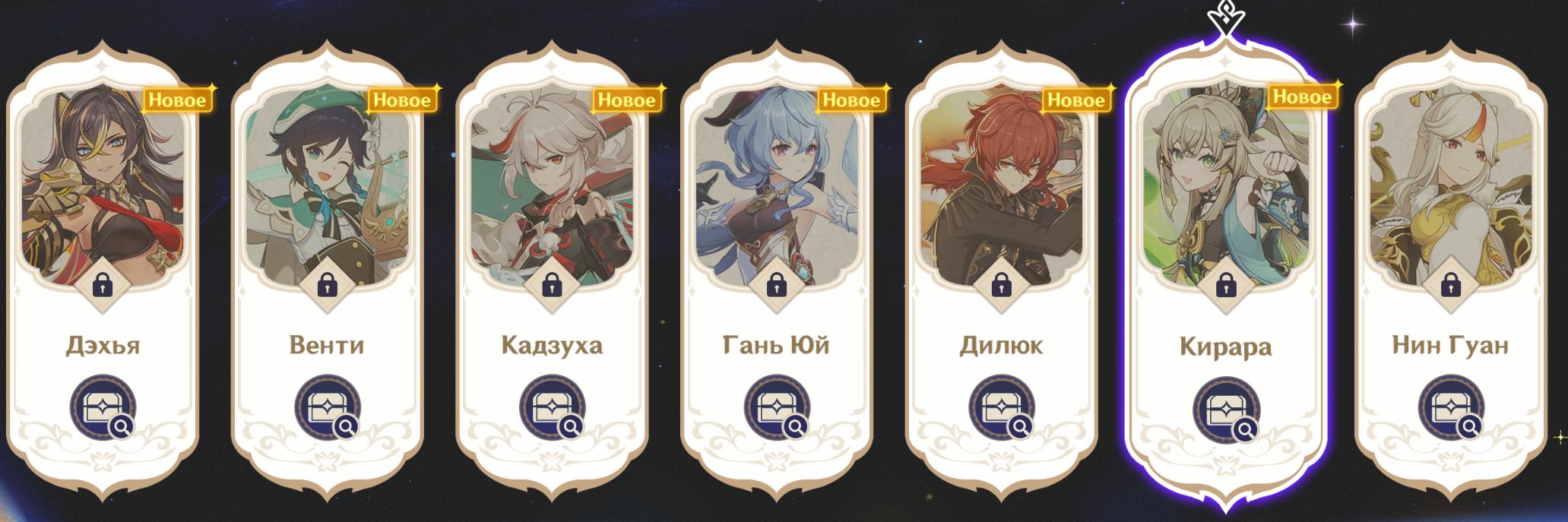Click the Новое badge on Венти card
This screenshot has height=522, width=1568.
(402, 100)
